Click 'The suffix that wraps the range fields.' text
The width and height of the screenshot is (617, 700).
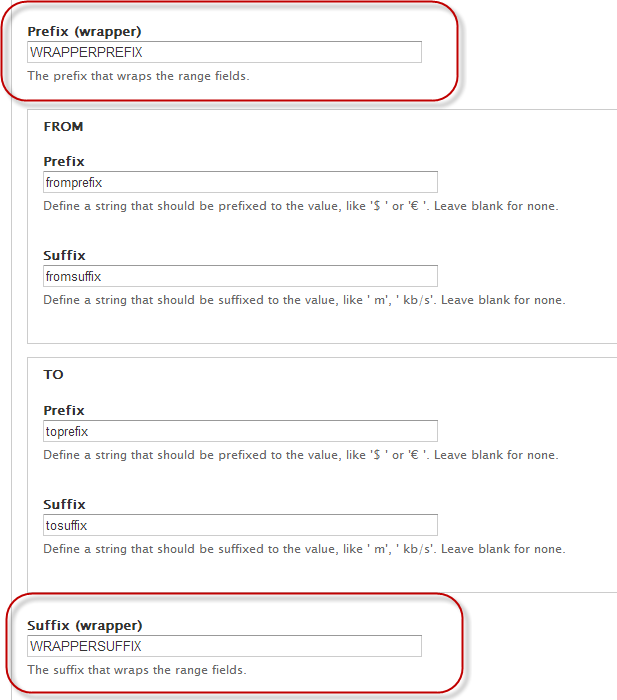click(x=137, y=670)
